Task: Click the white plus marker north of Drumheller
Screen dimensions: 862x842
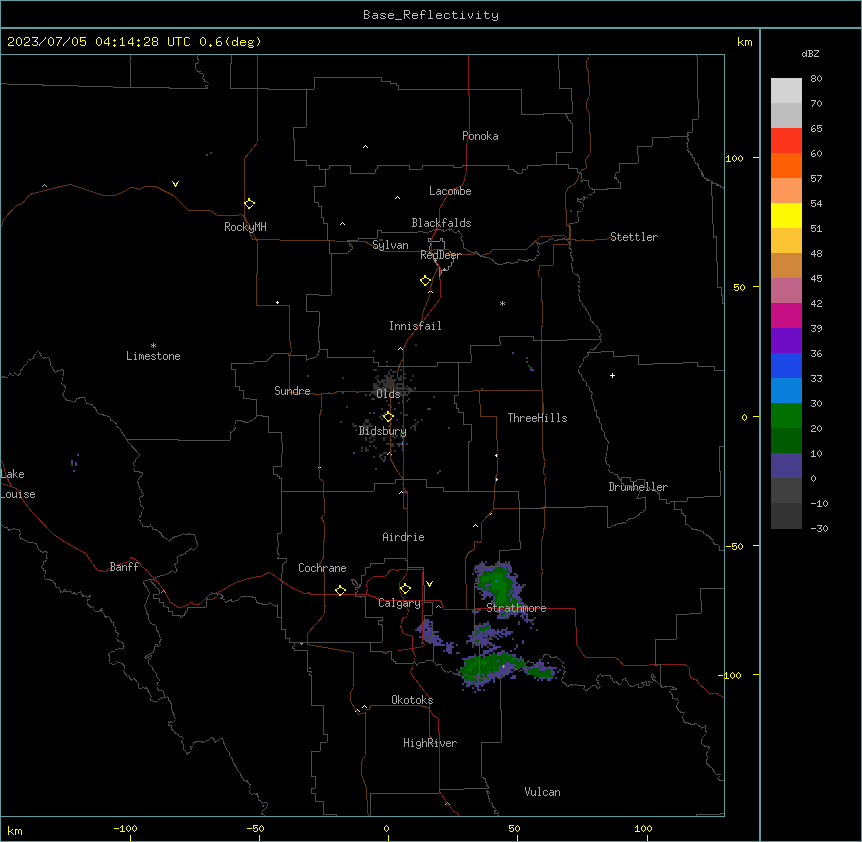Action: 612,375
